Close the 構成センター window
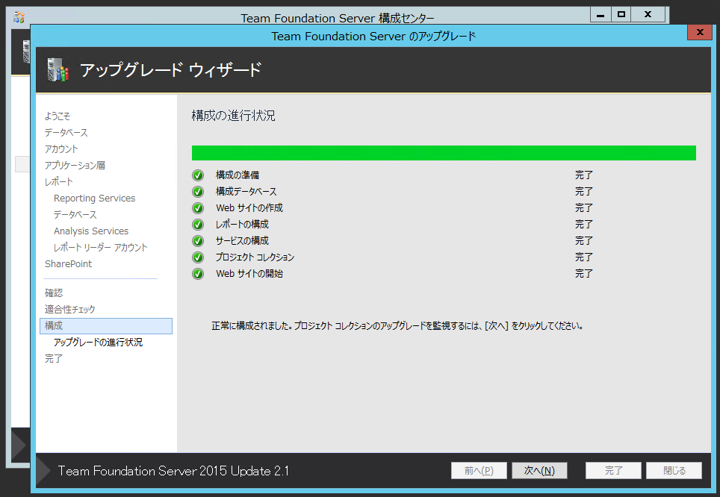The image size is (720, 497). pyautogui.click(x=648, y=15)
